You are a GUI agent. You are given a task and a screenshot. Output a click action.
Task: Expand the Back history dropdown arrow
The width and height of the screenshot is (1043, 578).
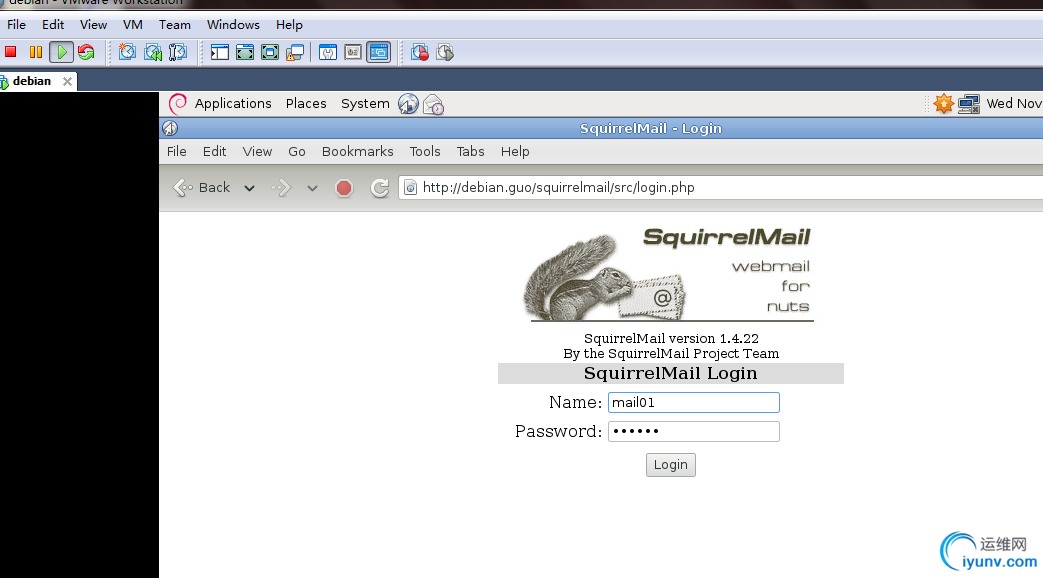pos(249,188)
